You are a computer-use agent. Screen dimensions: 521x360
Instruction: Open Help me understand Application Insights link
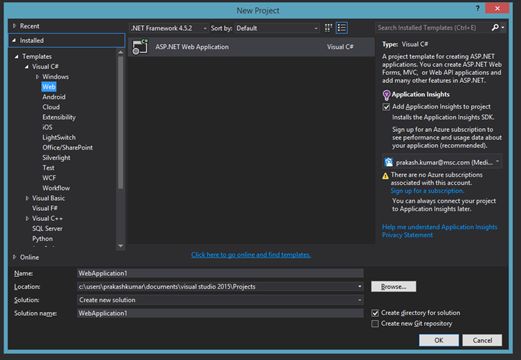click(x=439, y=227)
